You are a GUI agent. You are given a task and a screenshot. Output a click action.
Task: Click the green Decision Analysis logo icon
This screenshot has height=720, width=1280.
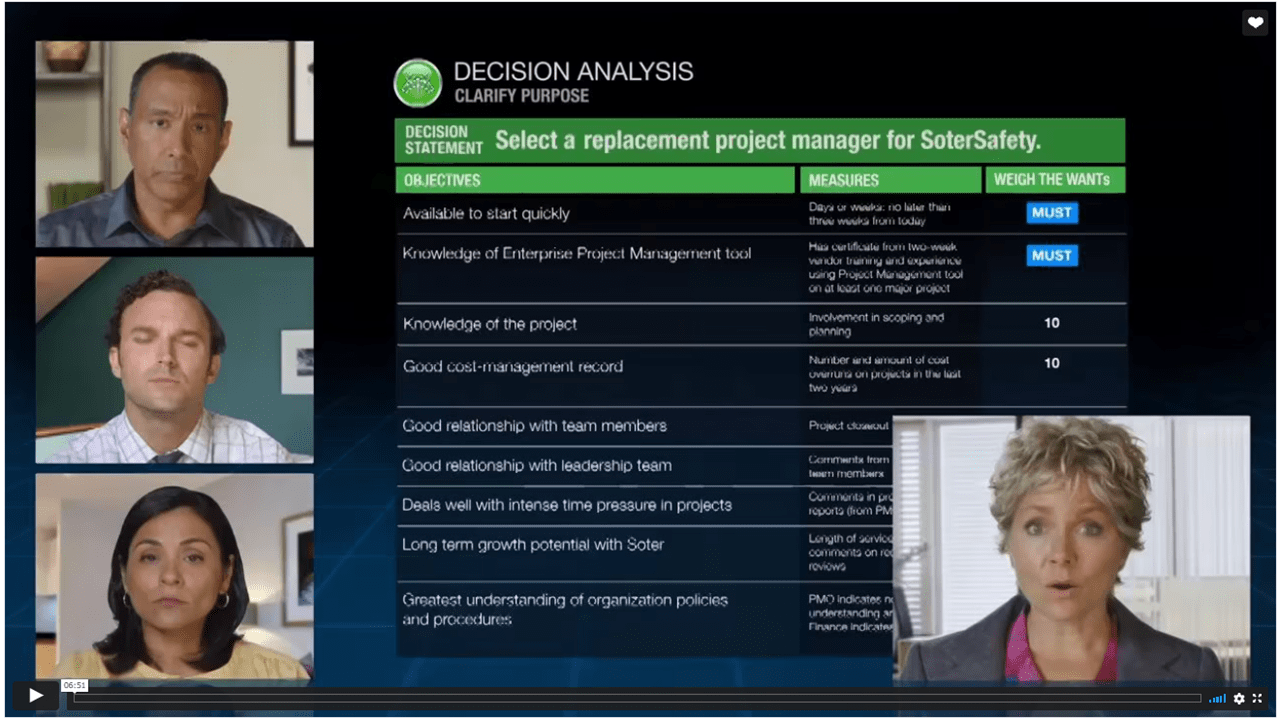(418, 83)
